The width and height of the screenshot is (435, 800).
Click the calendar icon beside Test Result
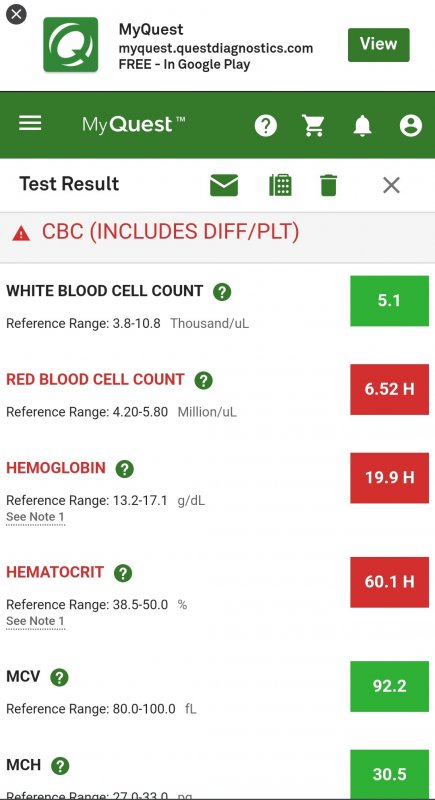pos(280,185)
